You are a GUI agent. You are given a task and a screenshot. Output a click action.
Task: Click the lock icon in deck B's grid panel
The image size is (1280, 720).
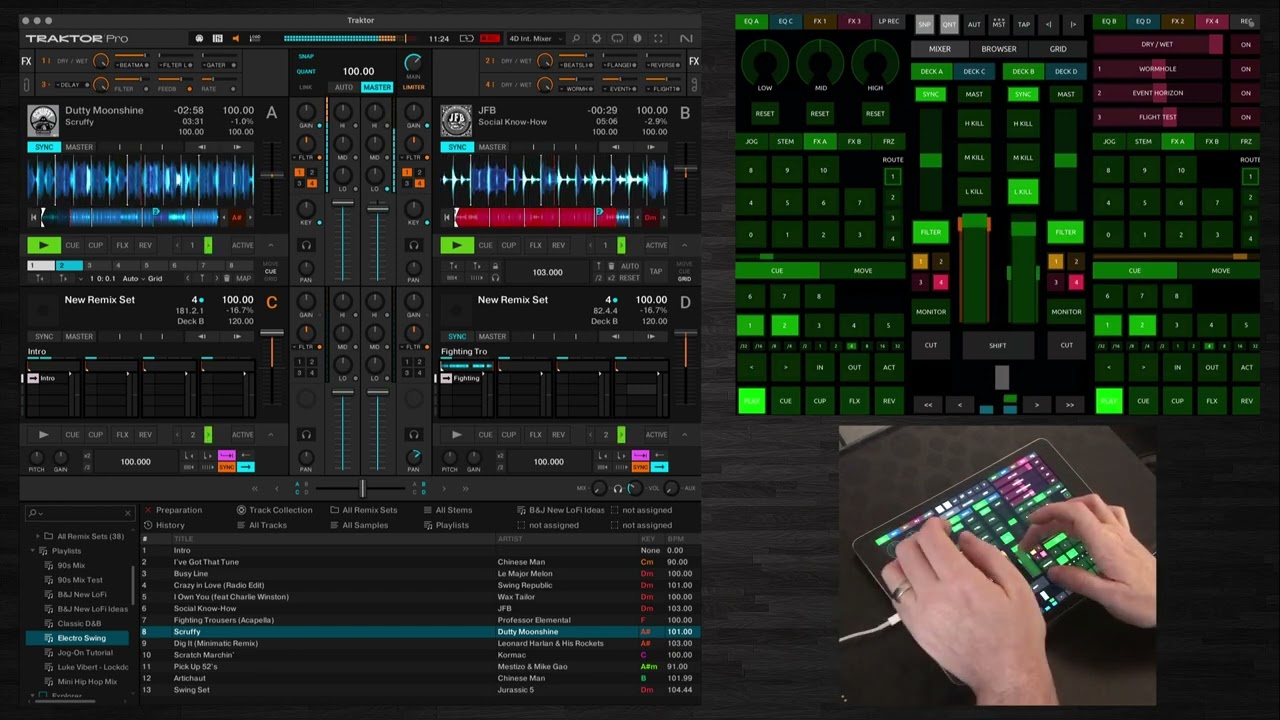(x=494, y=266)
